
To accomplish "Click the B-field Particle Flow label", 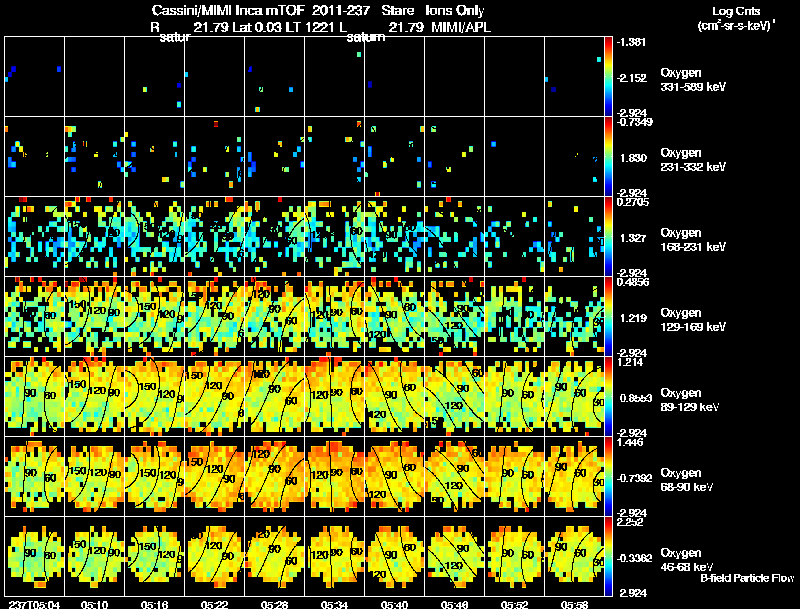I will coord(747,578).
